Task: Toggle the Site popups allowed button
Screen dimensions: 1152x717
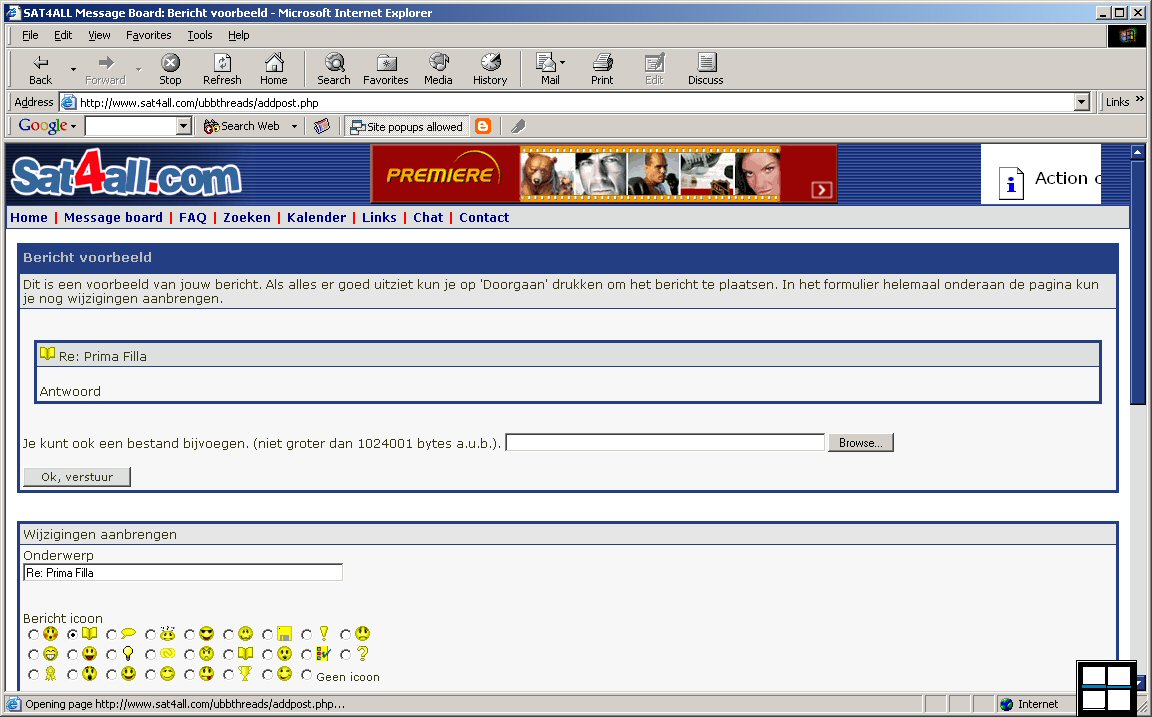Action: [406, 126]
